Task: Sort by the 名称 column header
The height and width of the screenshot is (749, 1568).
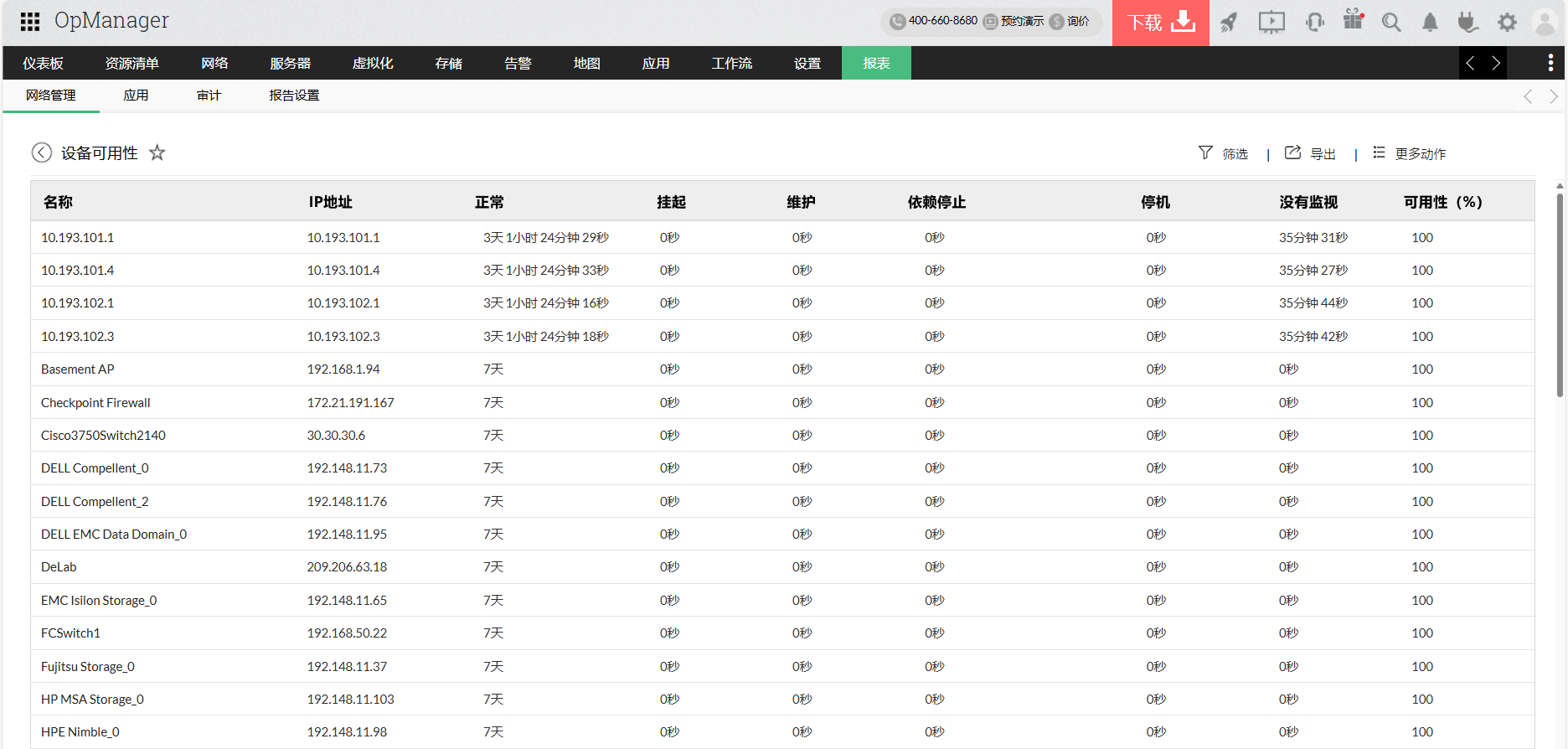Action: click(x=59, y=202)
